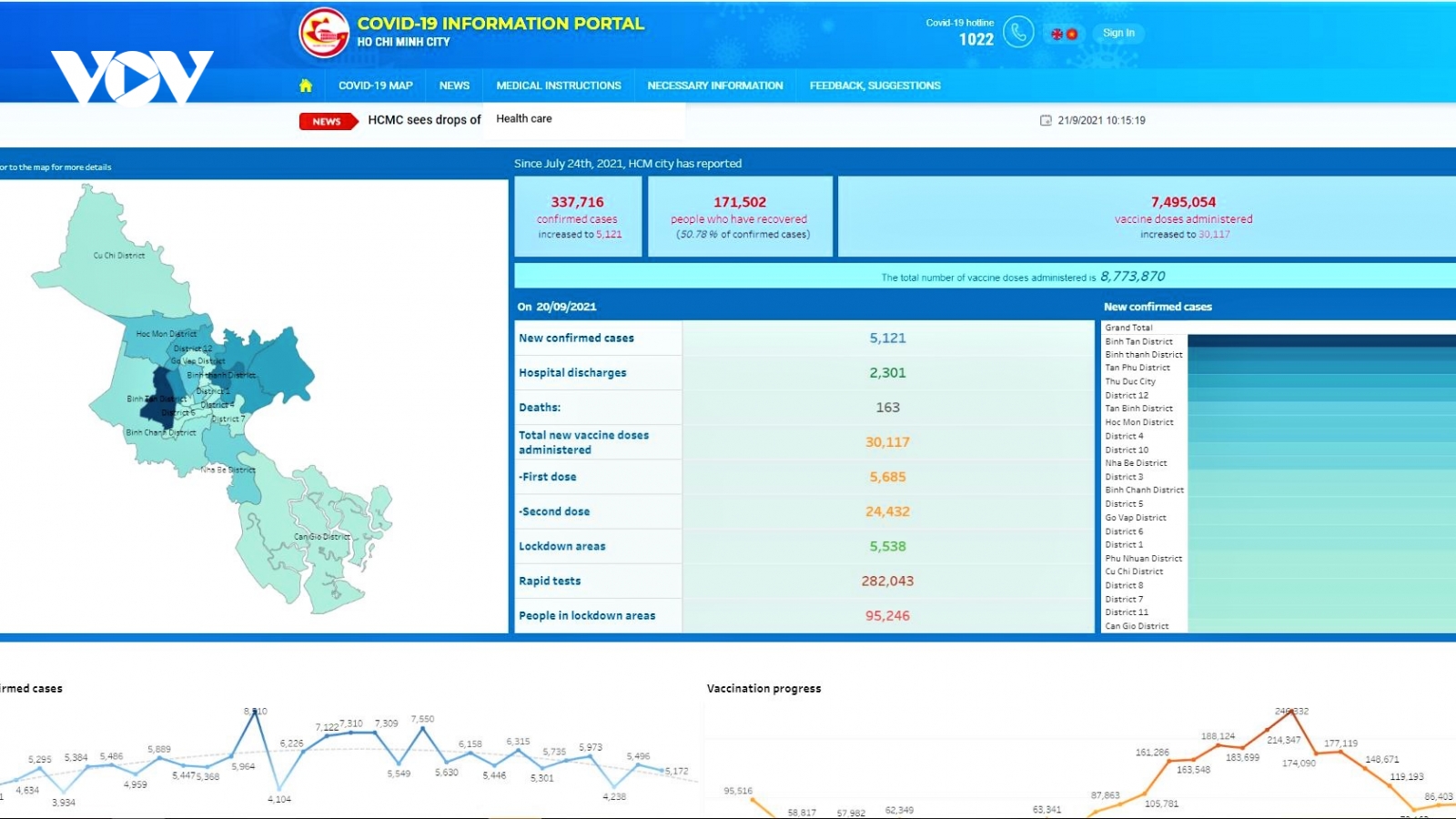Click the Deaths value 163
This screenshot has height=819, width=1456.
coord(887,407)
